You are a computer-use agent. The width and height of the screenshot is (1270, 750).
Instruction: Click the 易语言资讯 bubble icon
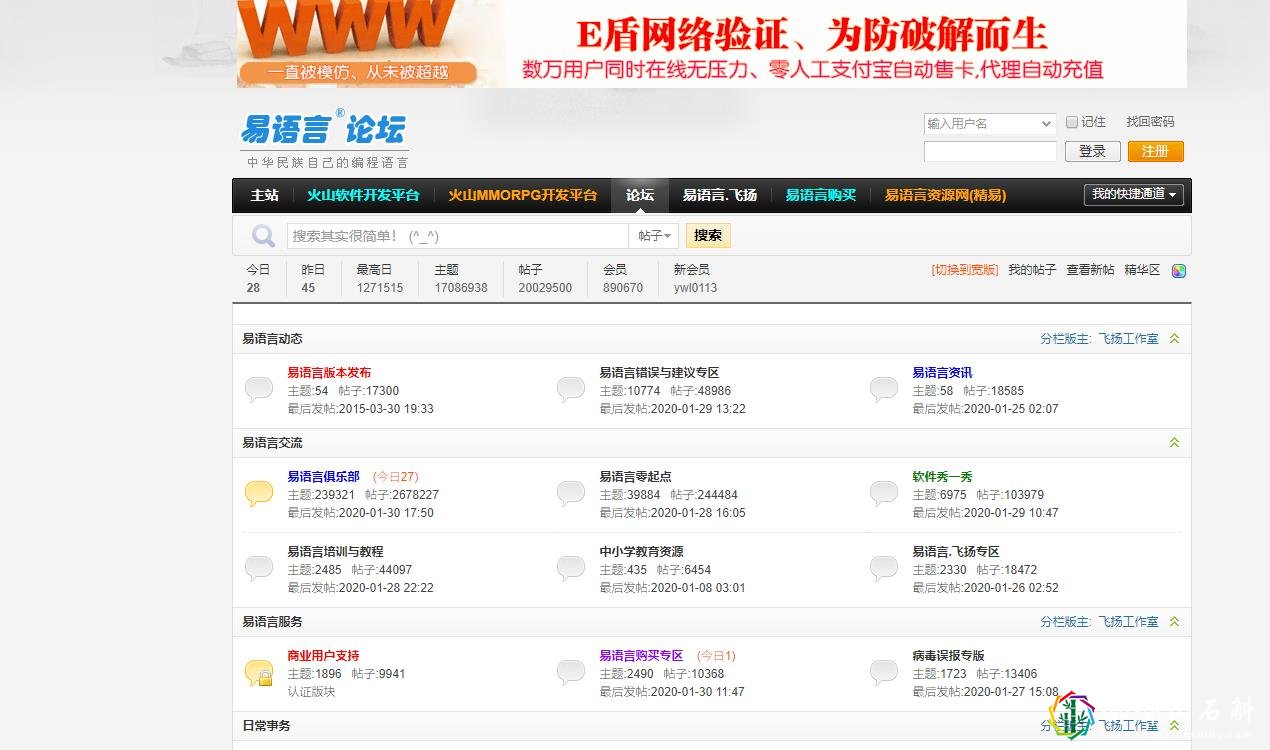(884, 389)
